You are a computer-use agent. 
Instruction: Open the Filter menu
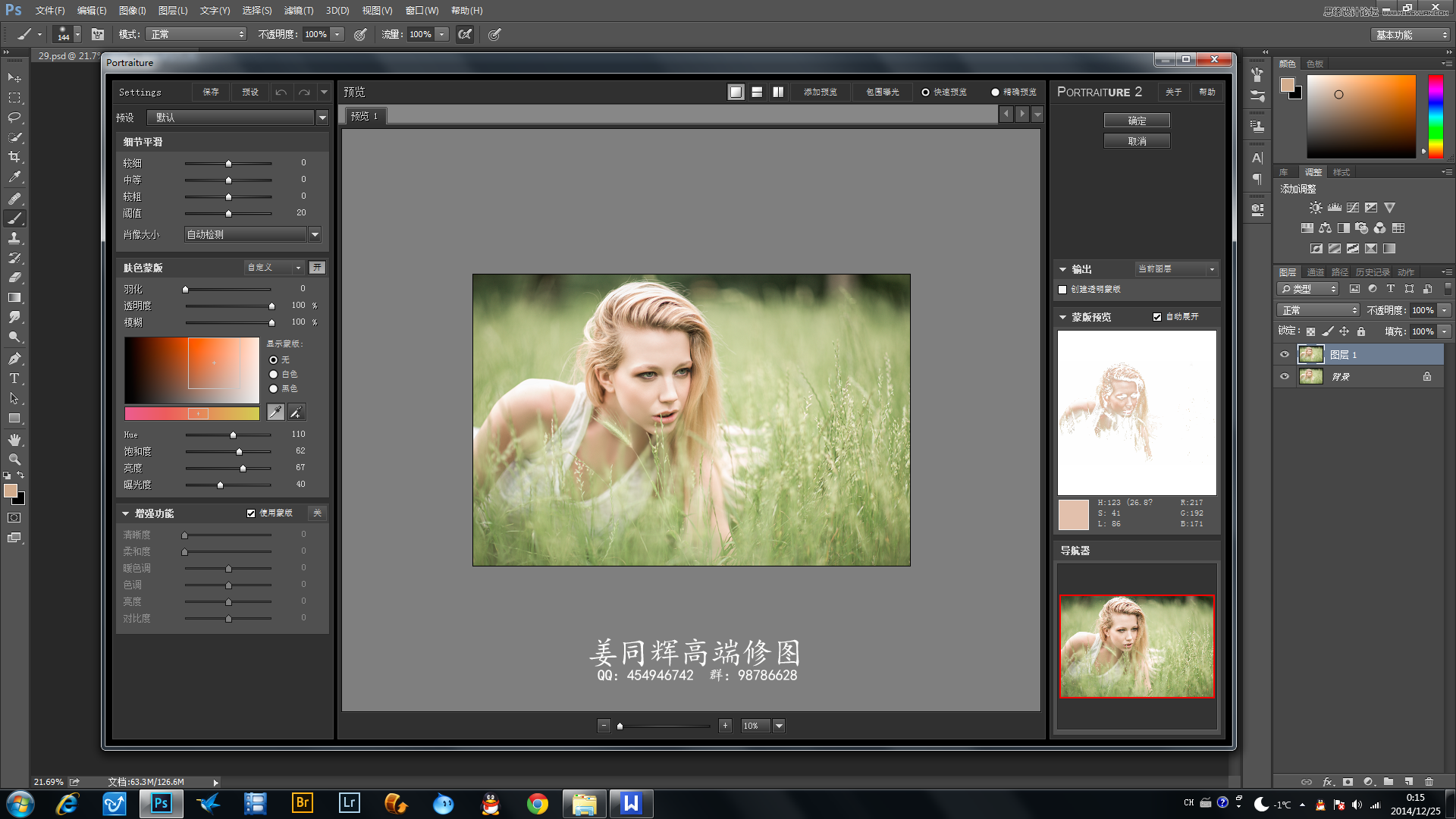pos(298,11)
